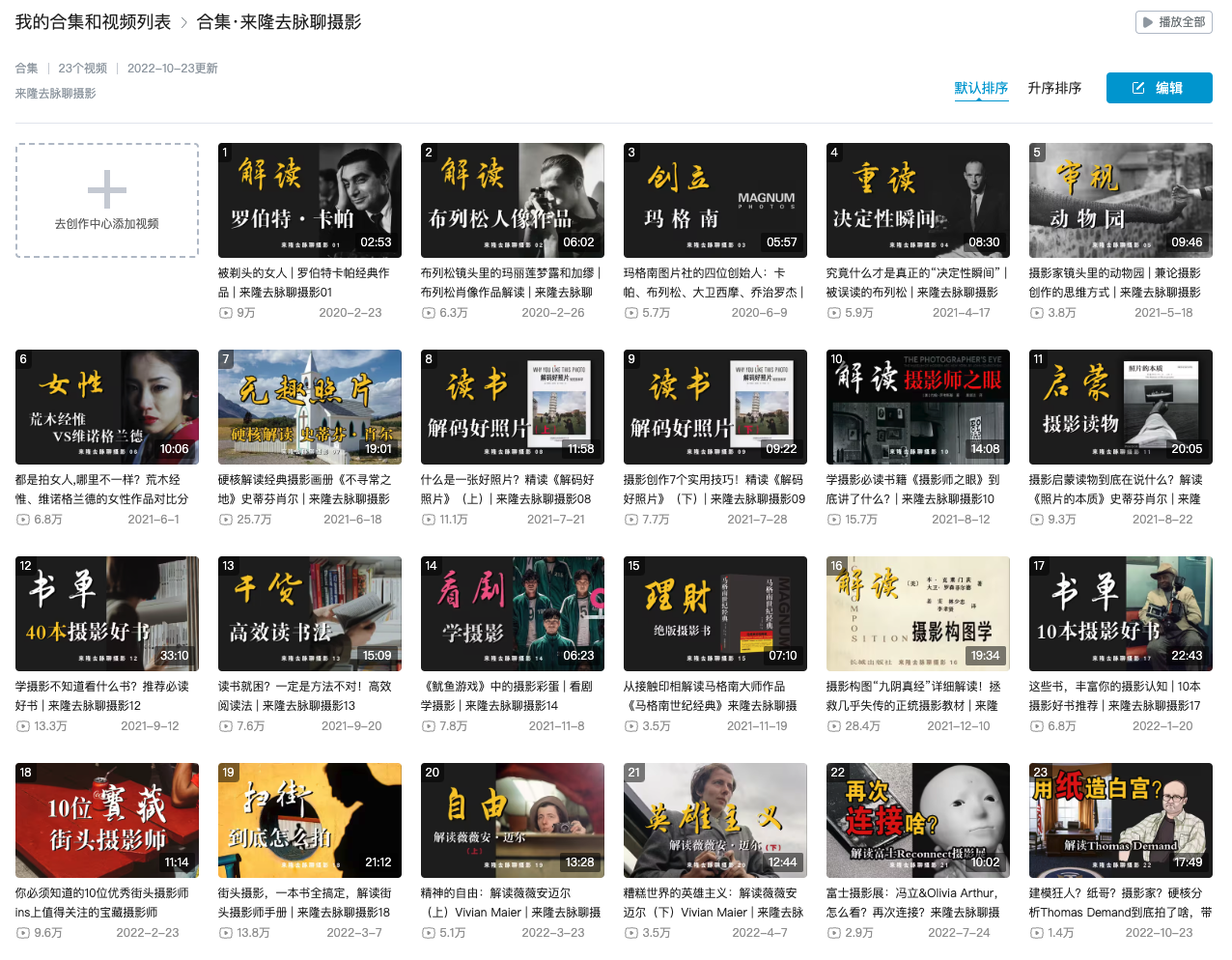Click the breadcrumb chevron after 我的合集和视频列表
1232x960 pixels.
tap(183, 22)
